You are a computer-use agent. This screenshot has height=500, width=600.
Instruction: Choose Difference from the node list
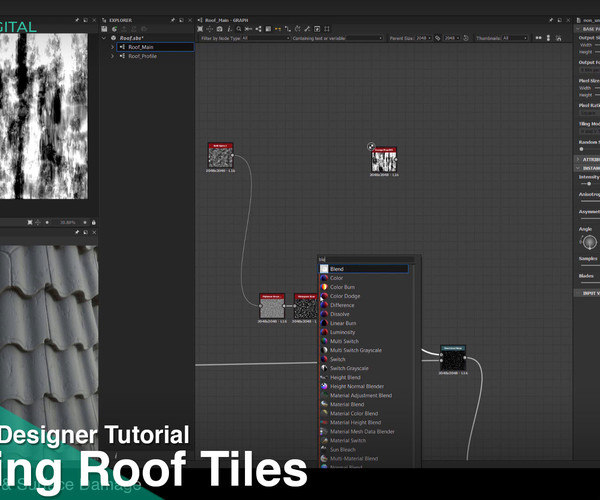click(x=342, y=305)
